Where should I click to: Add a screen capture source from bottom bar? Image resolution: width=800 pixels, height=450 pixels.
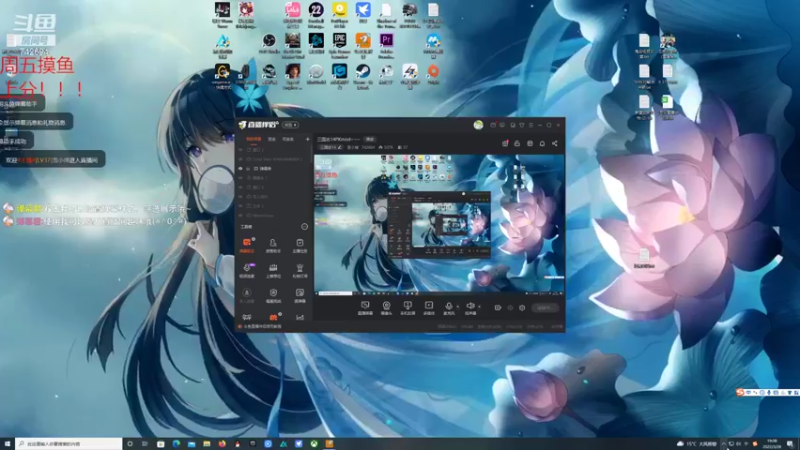[365, 307]
